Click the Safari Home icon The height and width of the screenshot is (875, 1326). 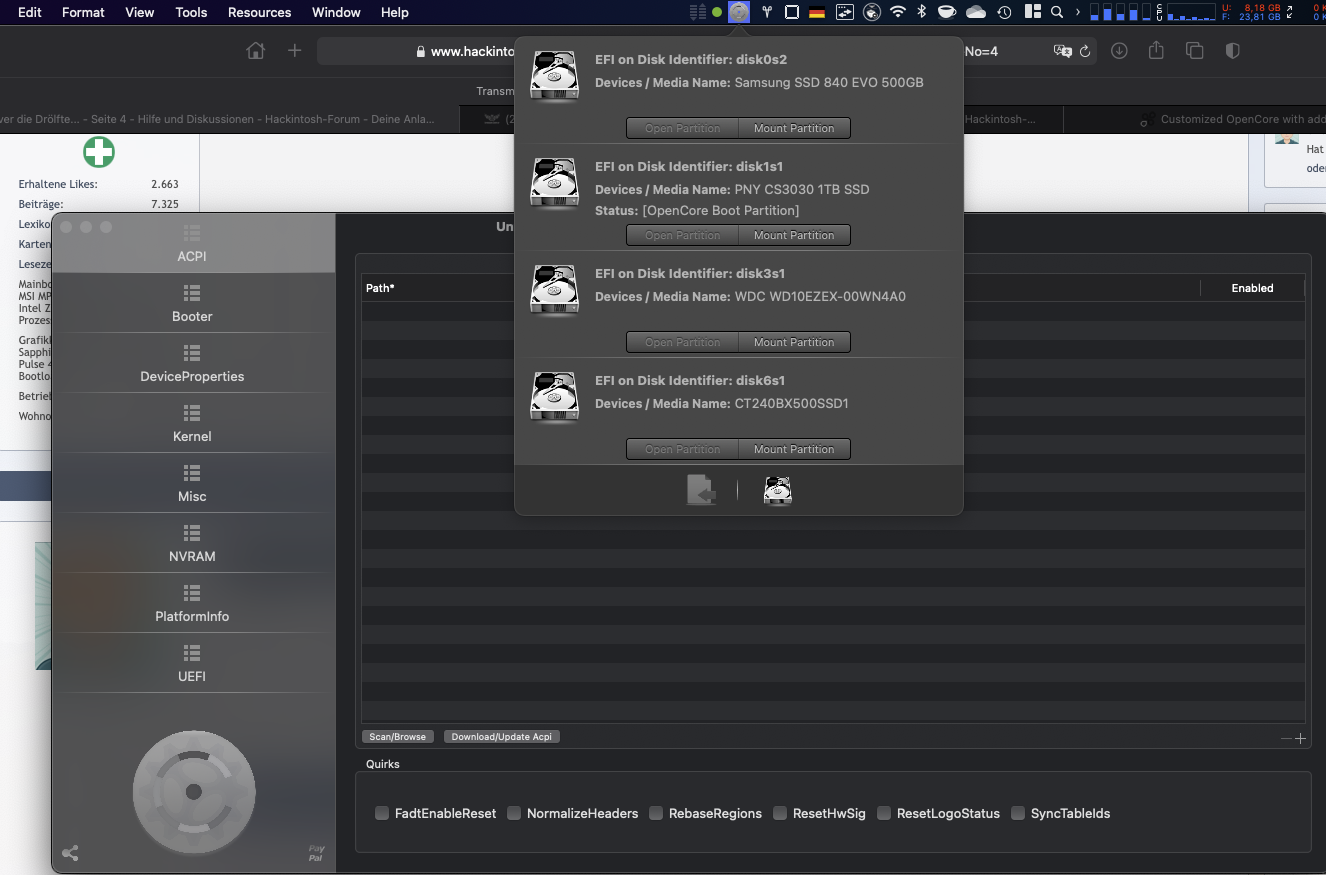click(256, 50)
